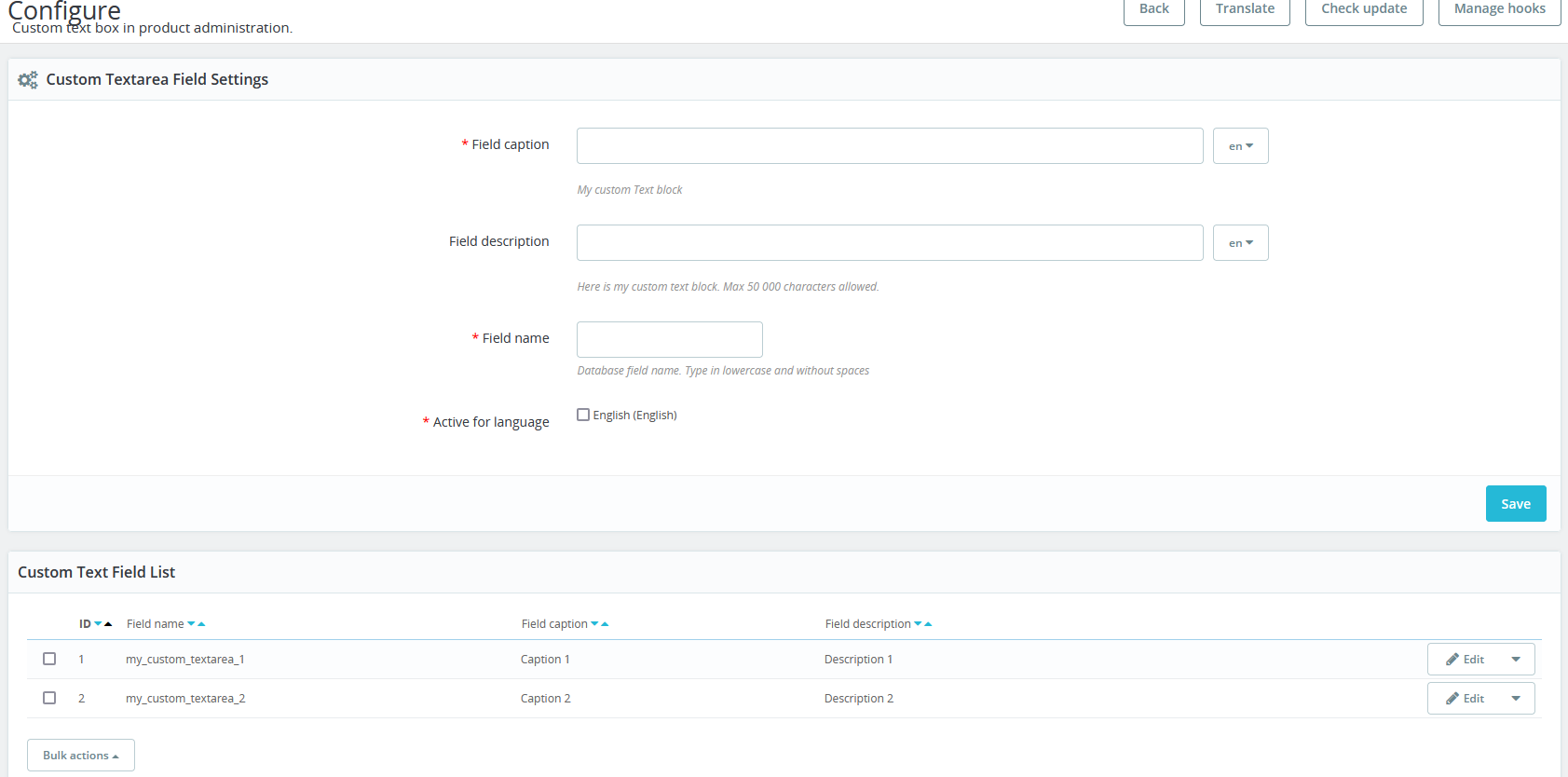Select row checkbox for my_custom_textarea_2

[49, 698]
